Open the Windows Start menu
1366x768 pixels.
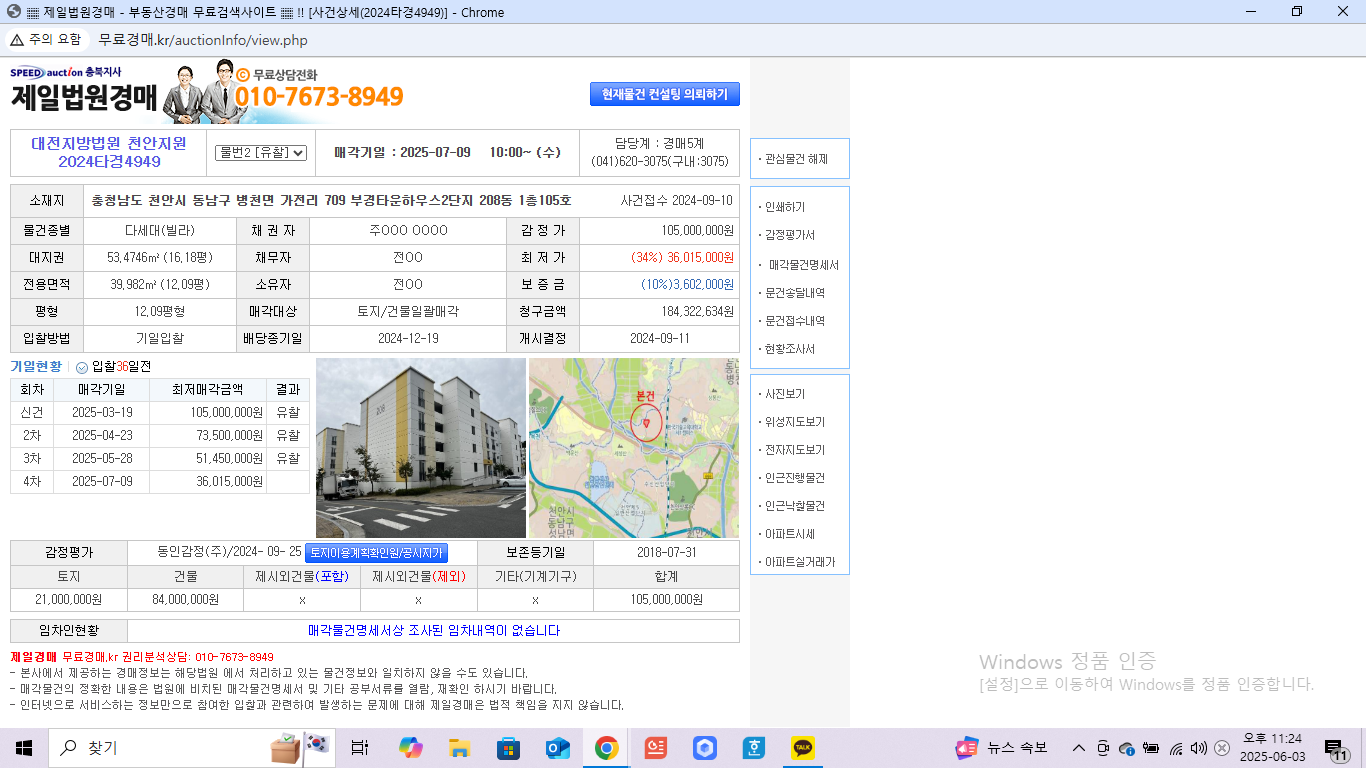[24, 748]
